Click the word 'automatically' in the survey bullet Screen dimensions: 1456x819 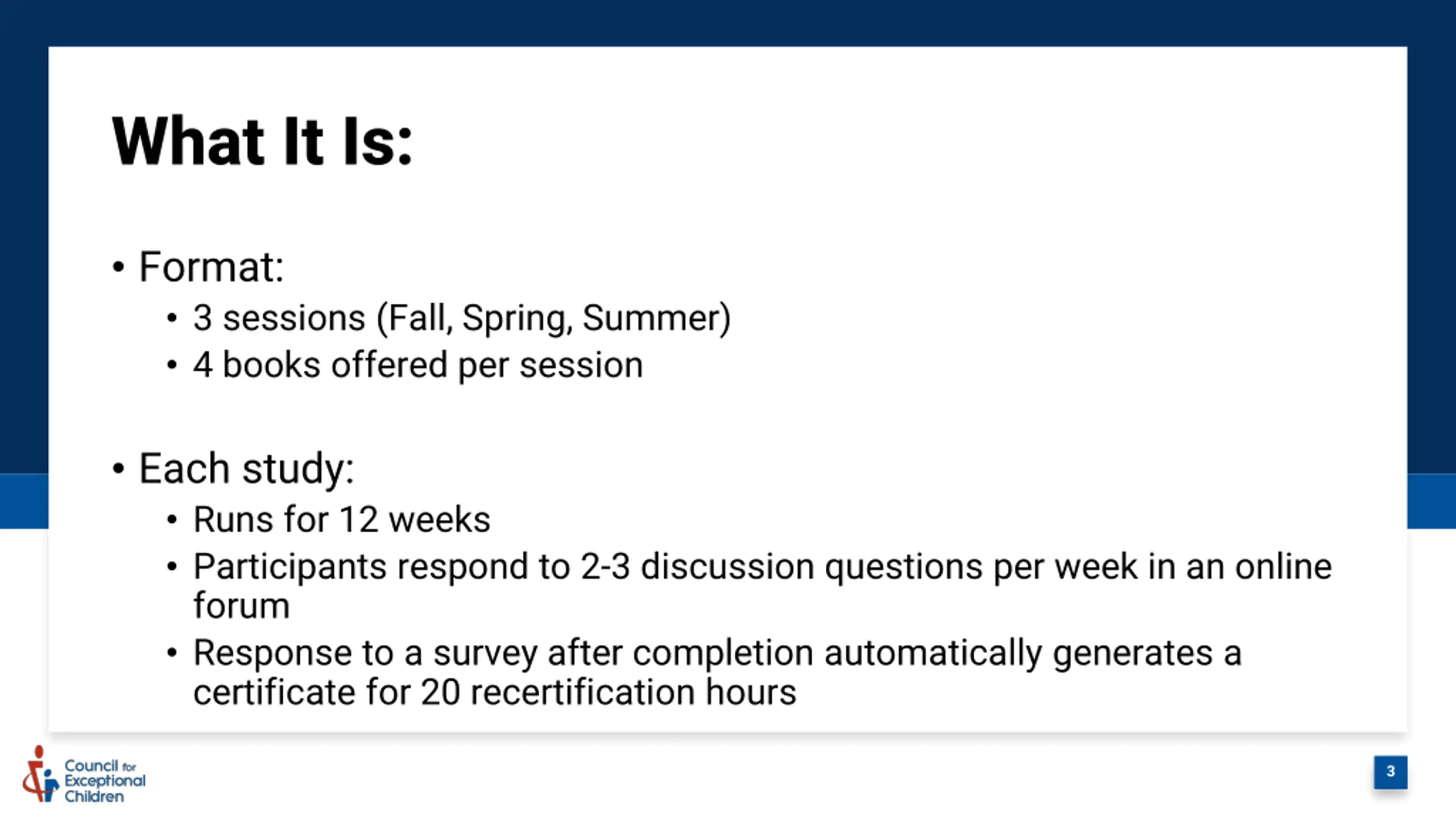(x=933, y=653)
